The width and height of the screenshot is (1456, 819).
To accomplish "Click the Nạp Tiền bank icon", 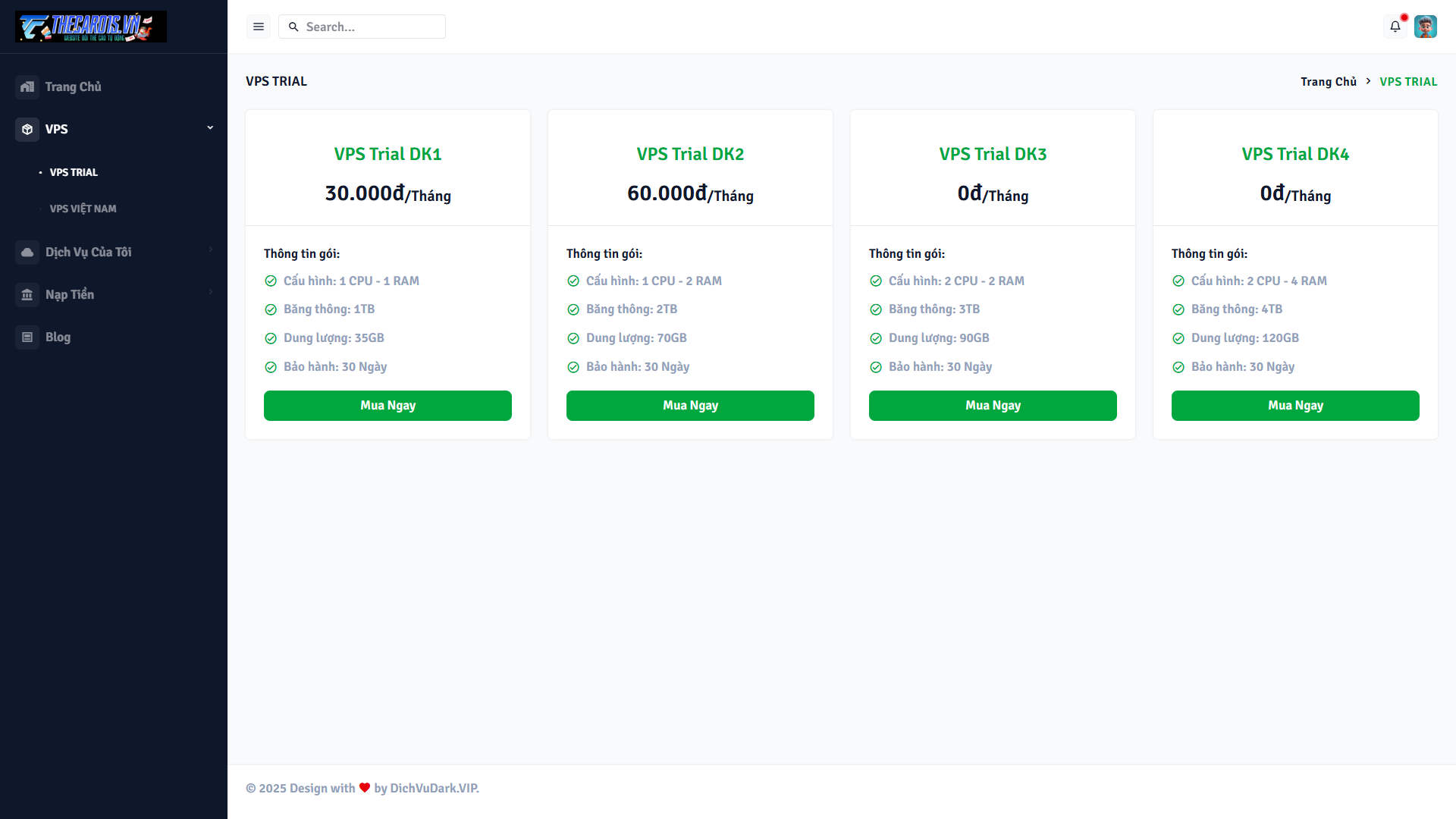I will tap(27, 295).
